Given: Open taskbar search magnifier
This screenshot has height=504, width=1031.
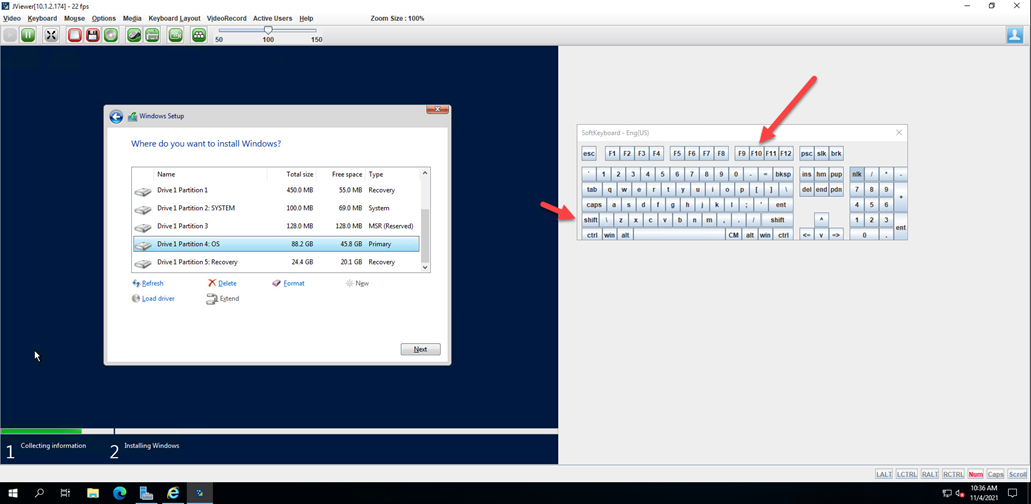Looking at the screenshot, I should pos(39,492).
